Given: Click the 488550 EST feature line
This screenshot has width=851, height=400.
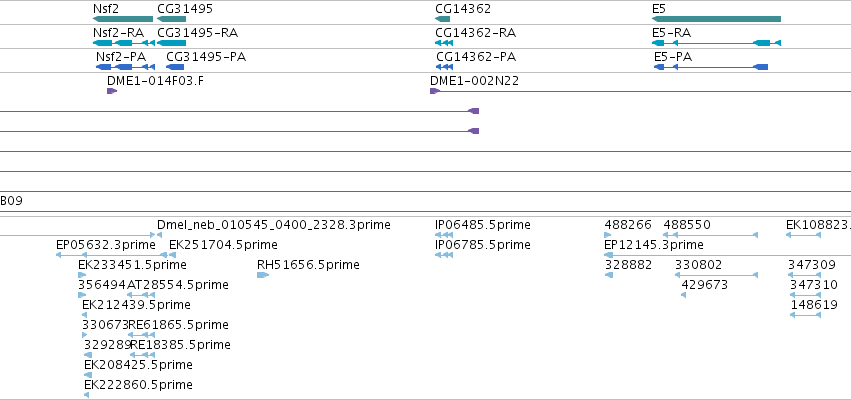Looking at the screenshot, I should (710, 235).
